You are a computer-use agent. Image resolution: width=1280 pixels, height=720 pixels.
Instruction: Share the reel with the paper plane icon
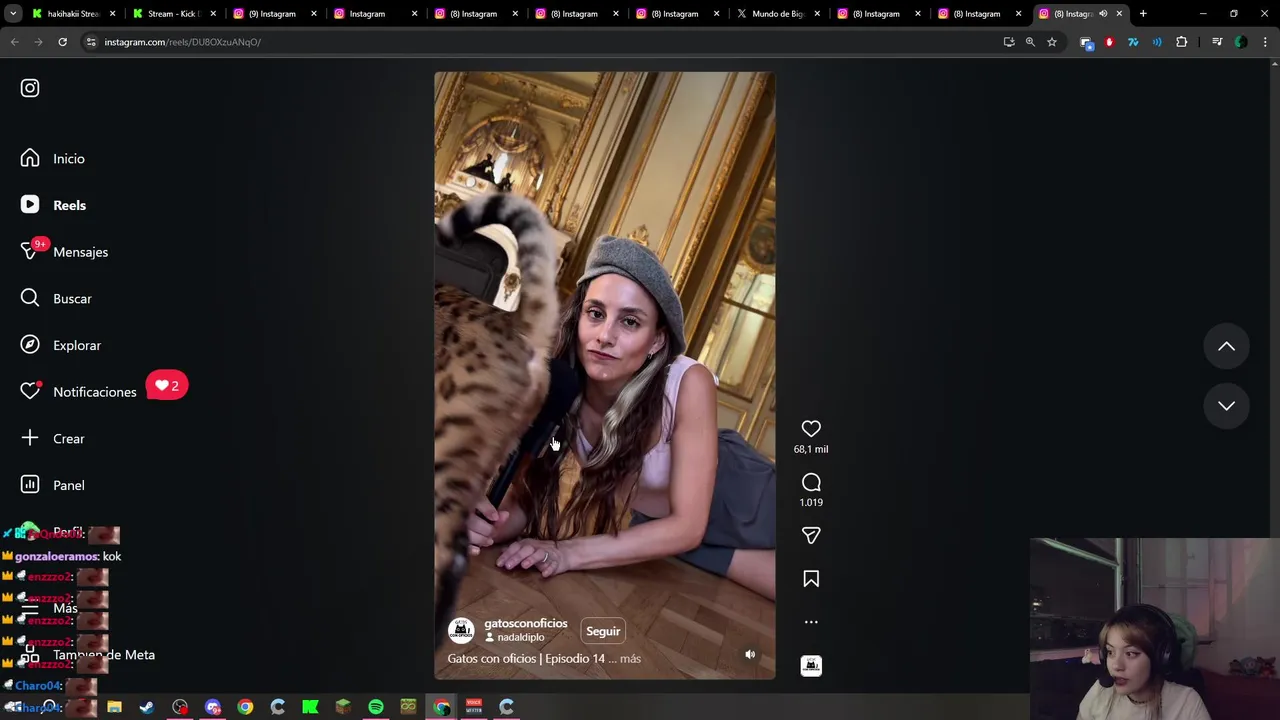(x=811, y=536)
